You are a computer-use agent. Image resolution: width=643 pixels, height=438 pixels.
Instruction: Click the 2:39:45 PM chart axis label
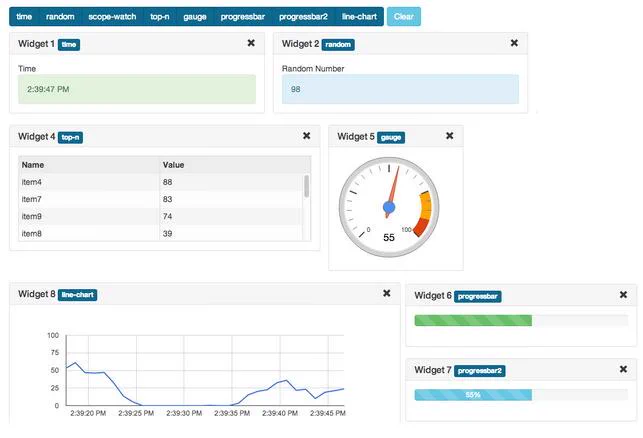(328, 413)
